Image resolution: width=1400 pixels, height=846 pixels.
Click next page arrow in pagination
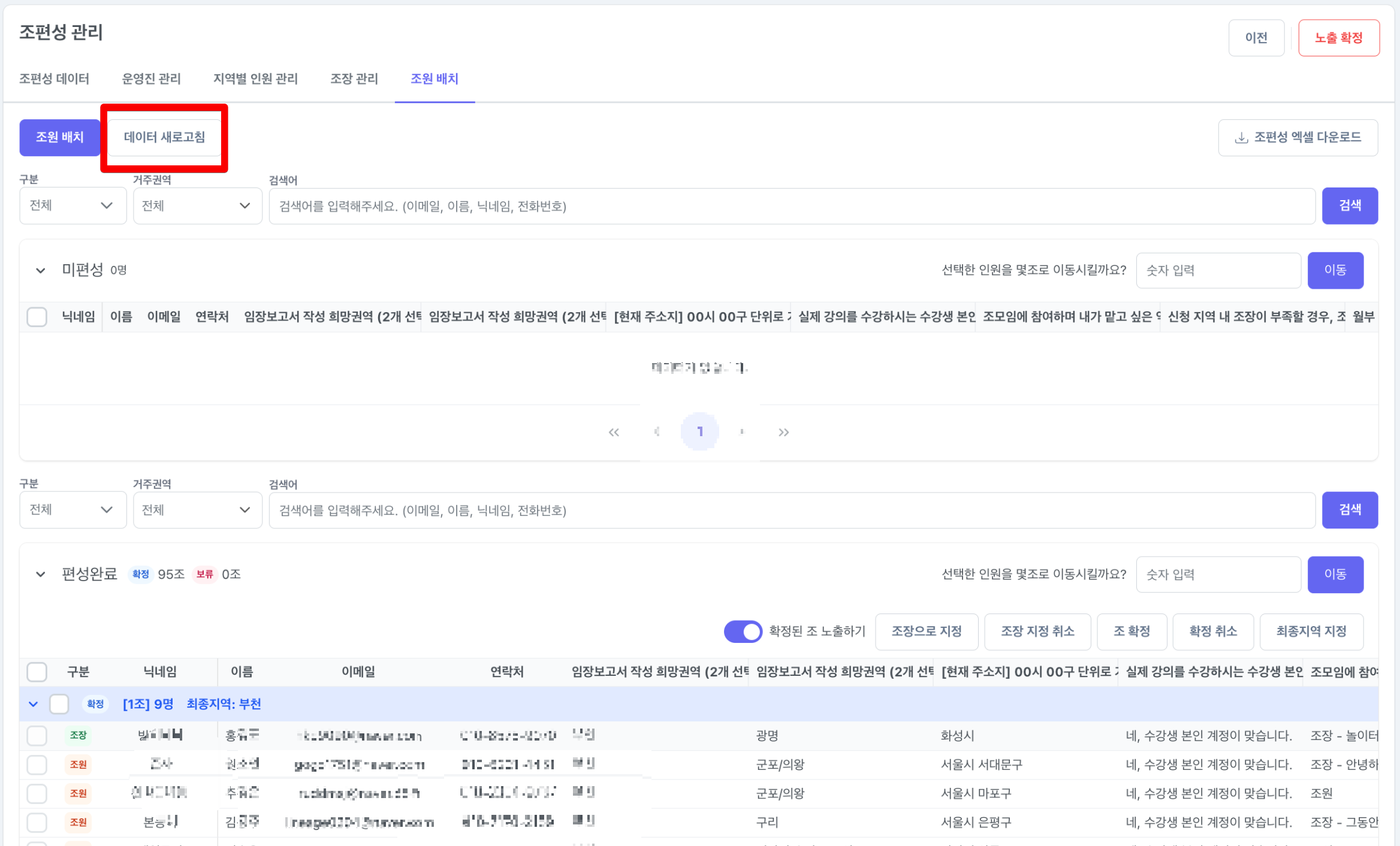[x=742, y=432]
